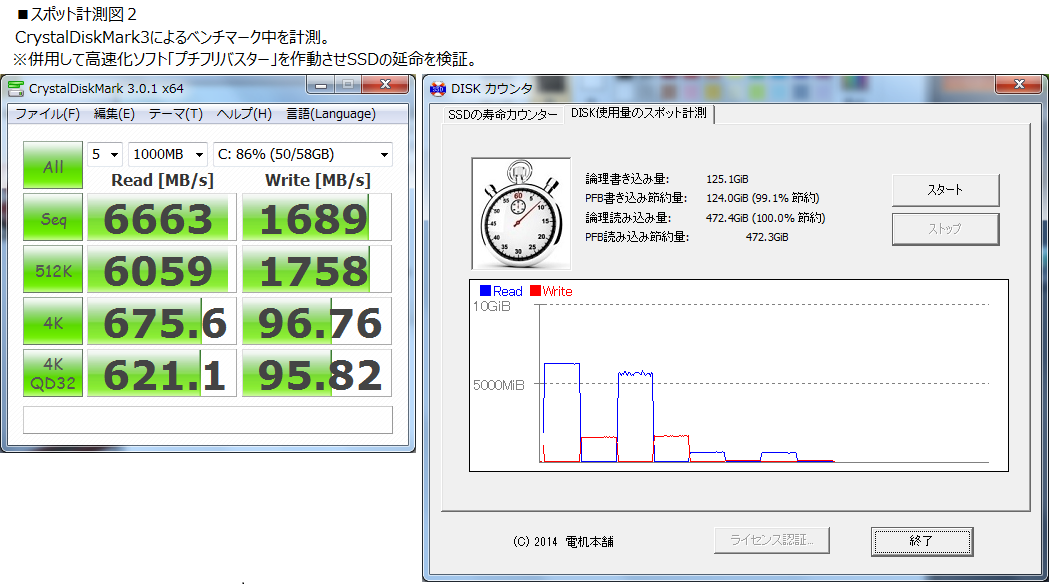Click the blue Read legend square
This screenshot has width=1052, height=584.
pos(485,291)
